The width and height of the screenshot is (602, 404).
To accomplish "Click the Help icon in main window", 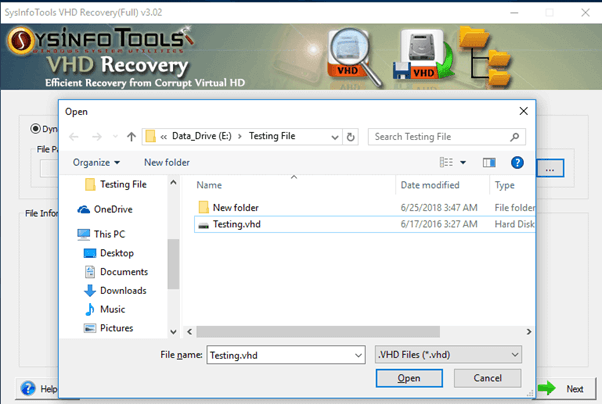I will tap(28, 388).
